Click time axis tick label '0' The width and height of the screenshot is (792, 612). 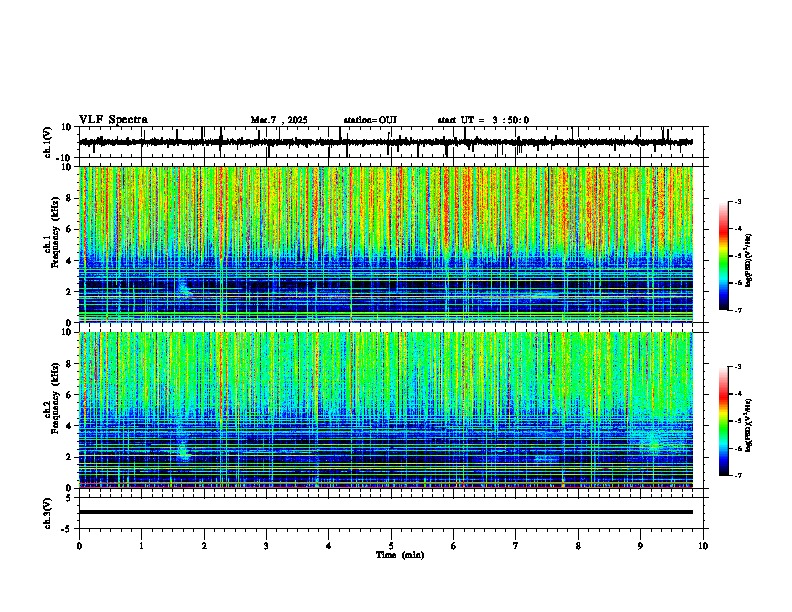tap(79, 546)
